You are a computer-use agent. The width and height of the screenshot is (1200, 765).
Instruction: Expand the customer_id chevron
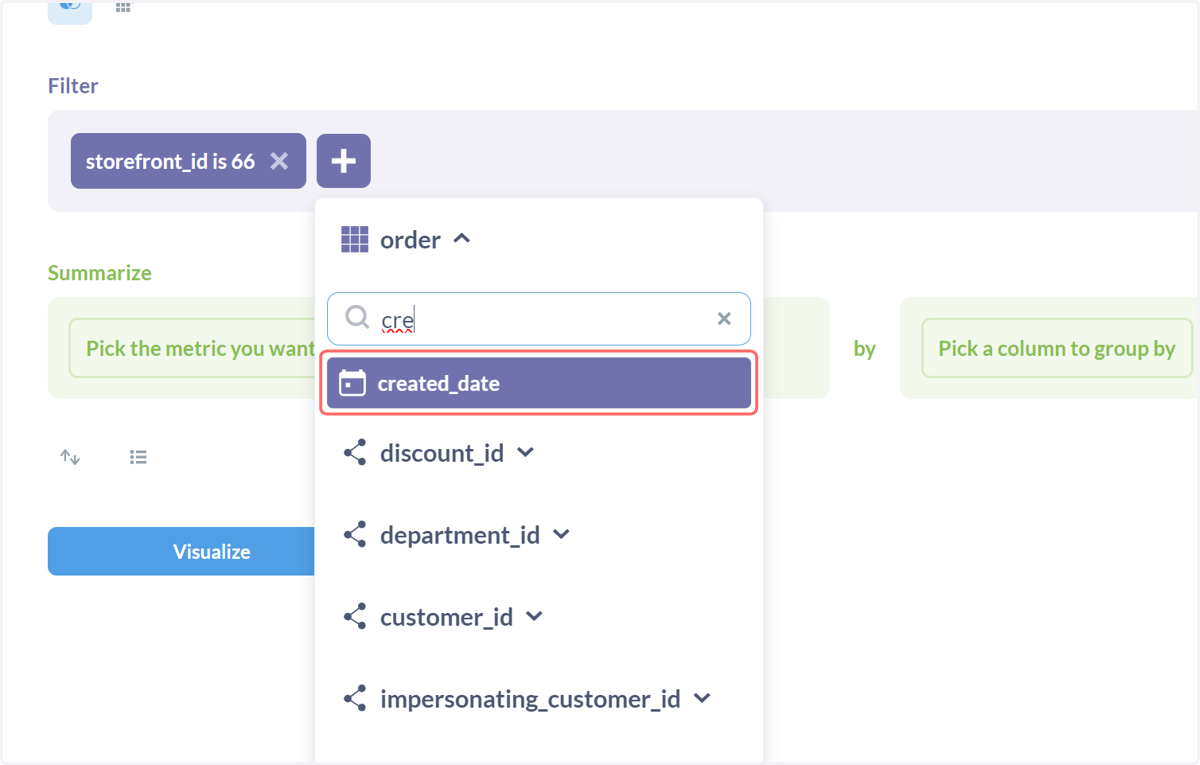[x=535, y=617]
